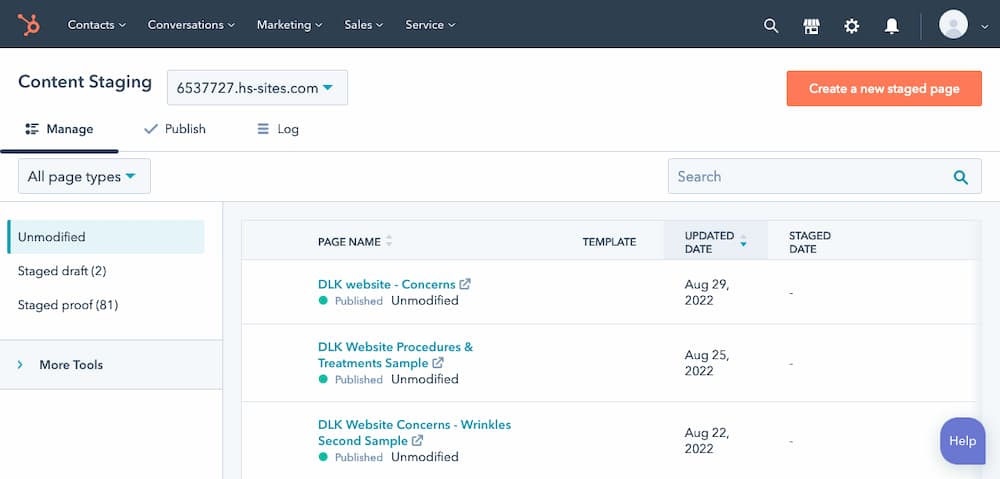1000x479 pixels.
Task: Click the Aug 29, 2022 date cell
Action: pos(707,292)
